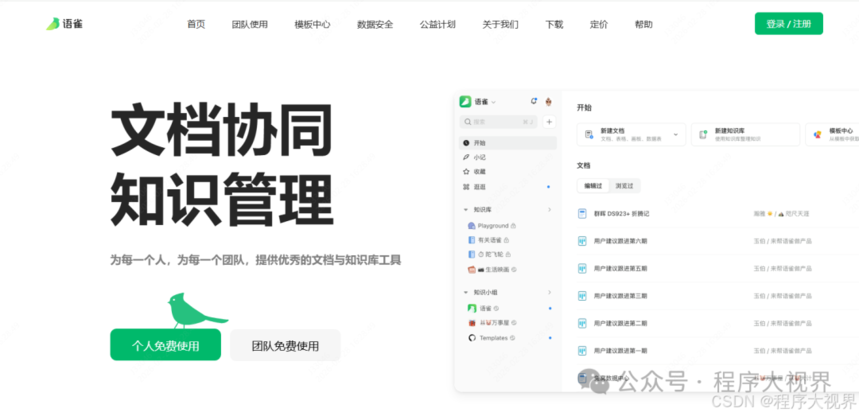859x416 pixels.
Task: Select the 开始 clock icon in the sidebar
Action: (466, 143)
